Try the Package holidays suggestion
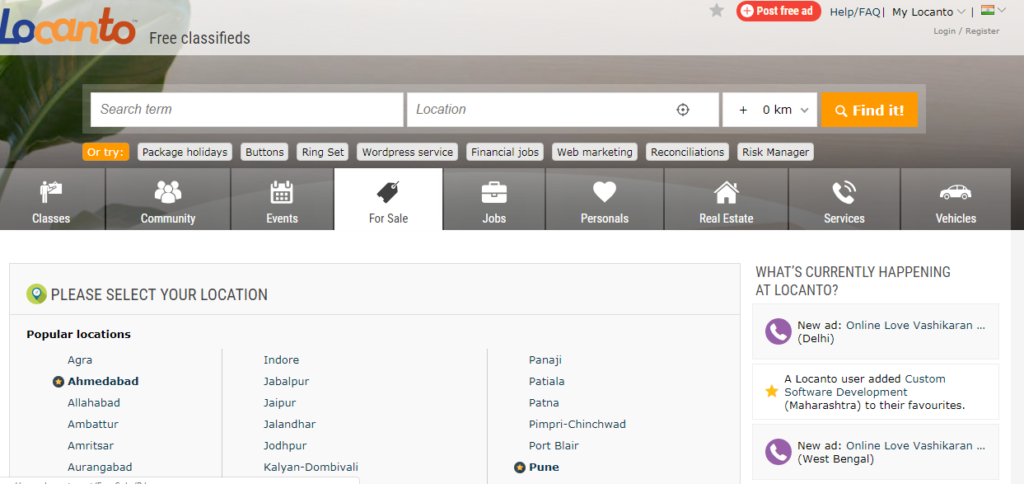 coord(185,152)
